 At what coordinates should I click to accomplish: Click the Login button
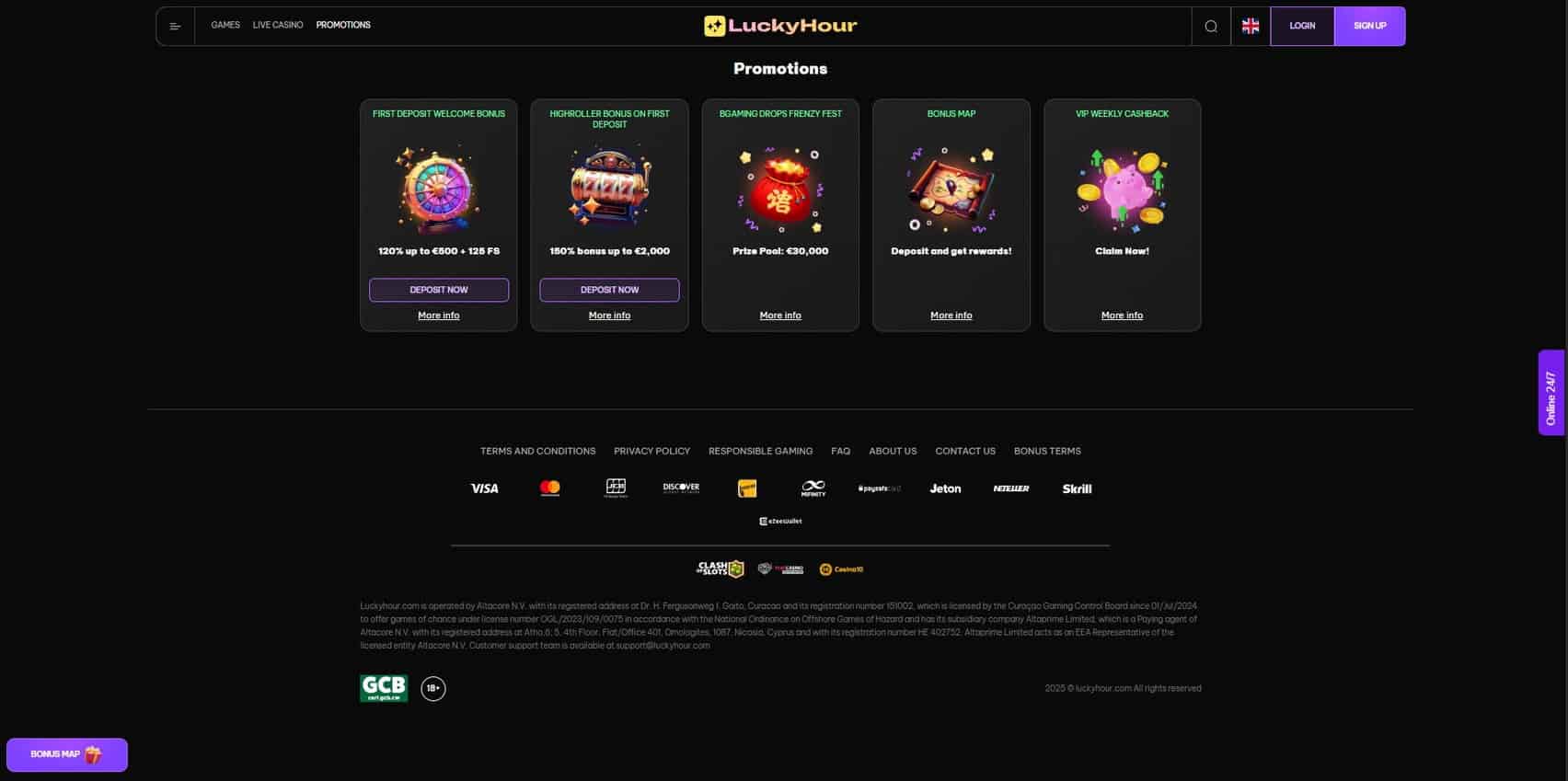point(1302,26)
